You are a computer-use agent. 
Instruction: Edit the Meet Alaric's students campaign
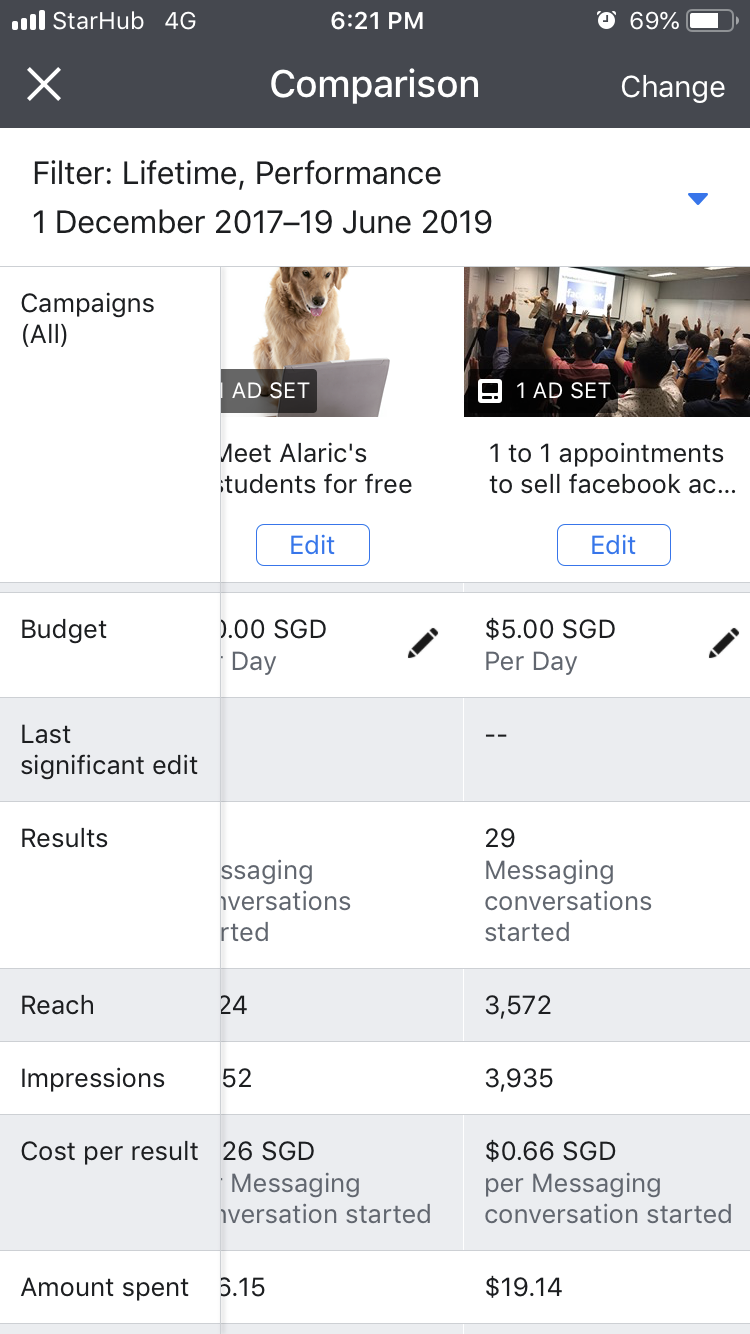(x=313, y=545)
